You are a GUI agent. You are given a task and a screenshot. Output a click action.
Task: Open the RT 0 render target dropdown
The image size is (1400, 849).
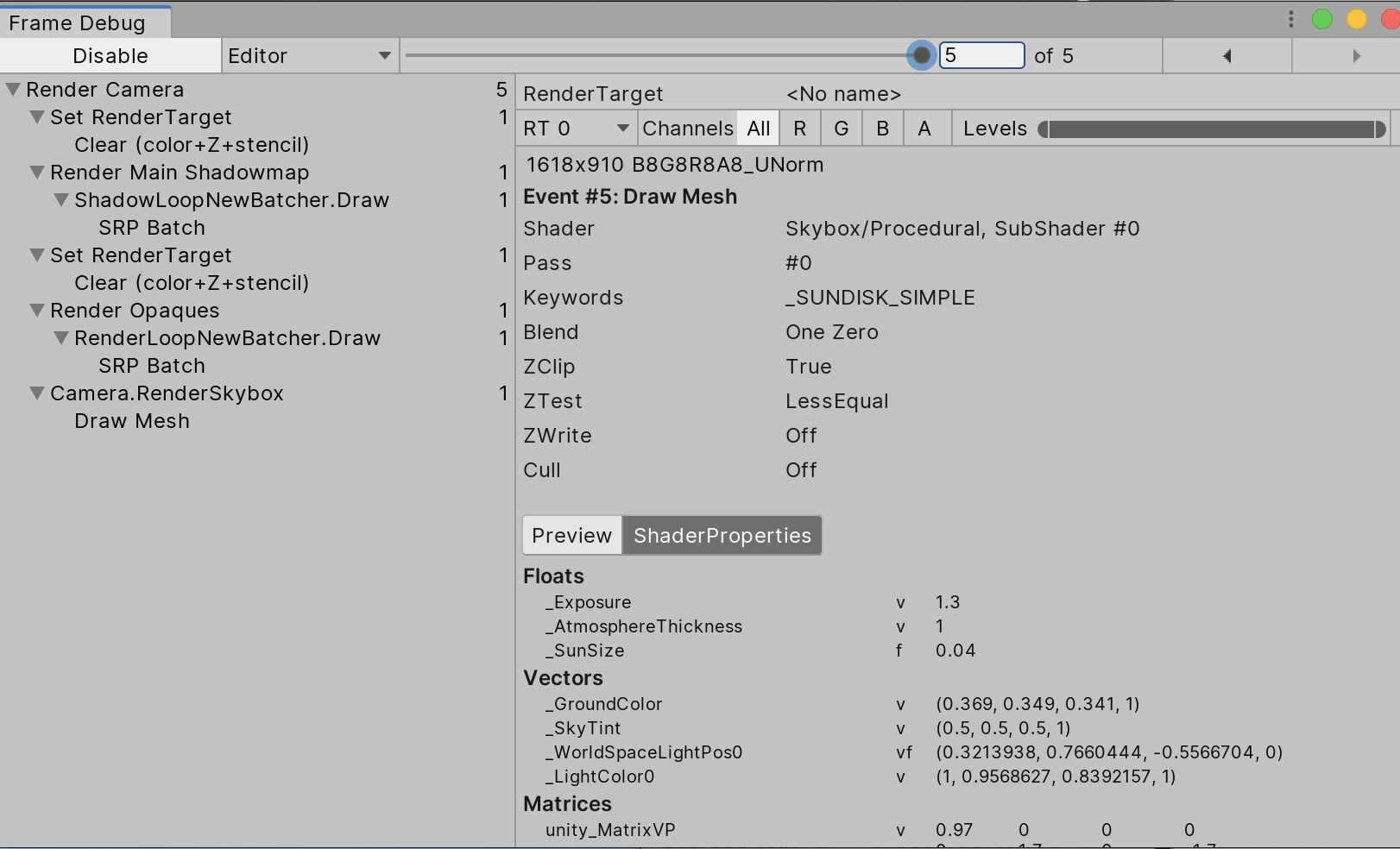point(575,128)
